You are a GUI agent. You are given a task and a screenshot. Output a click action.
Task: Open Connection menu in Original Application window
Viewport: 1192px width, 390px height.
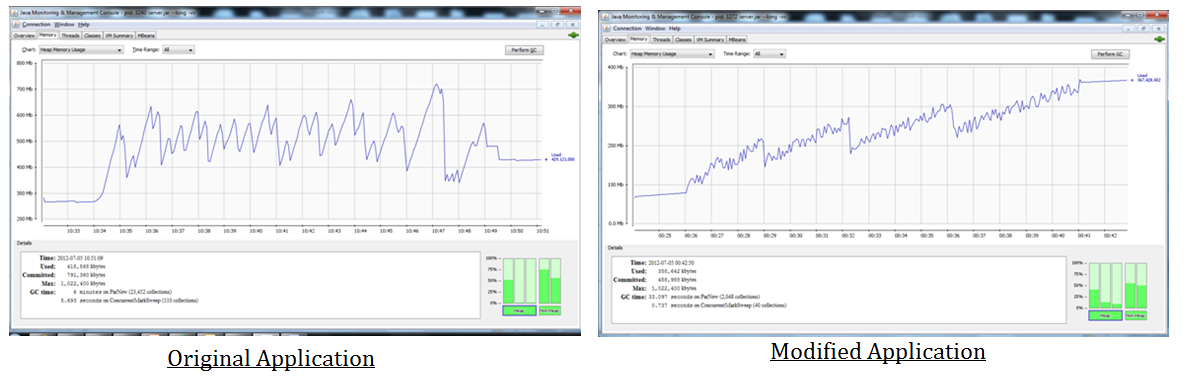tap(36, 24)
